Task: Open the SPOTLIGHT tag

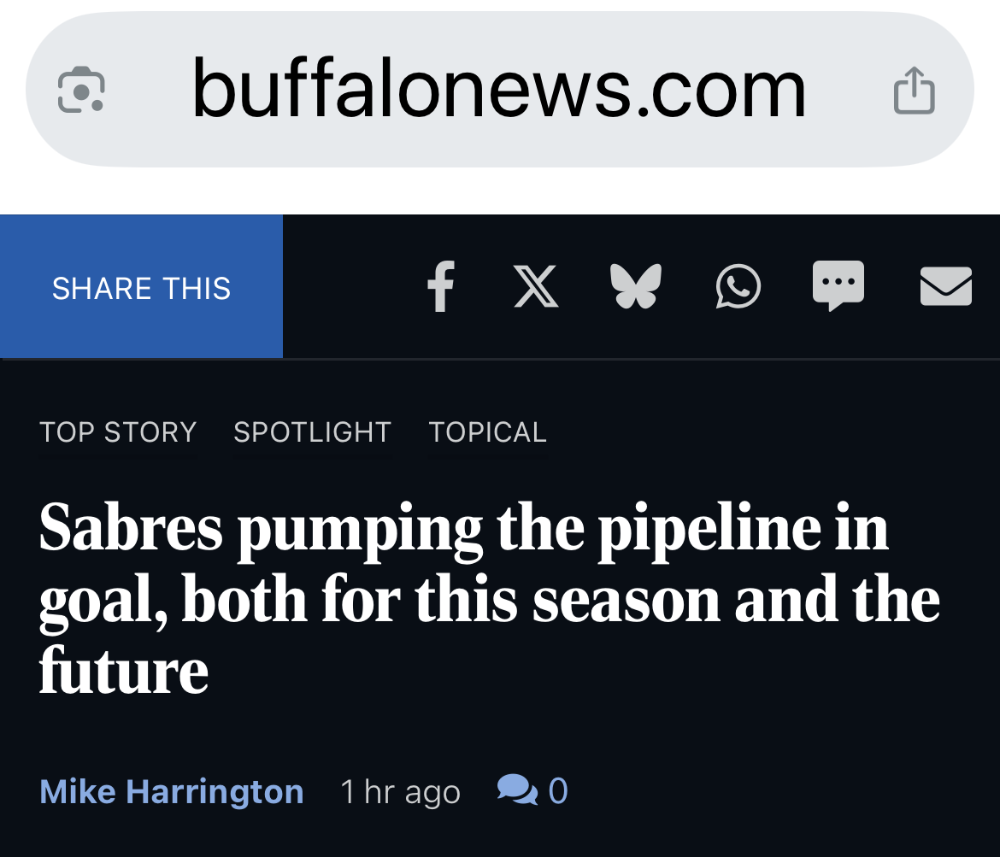Action: click(312, 432)
